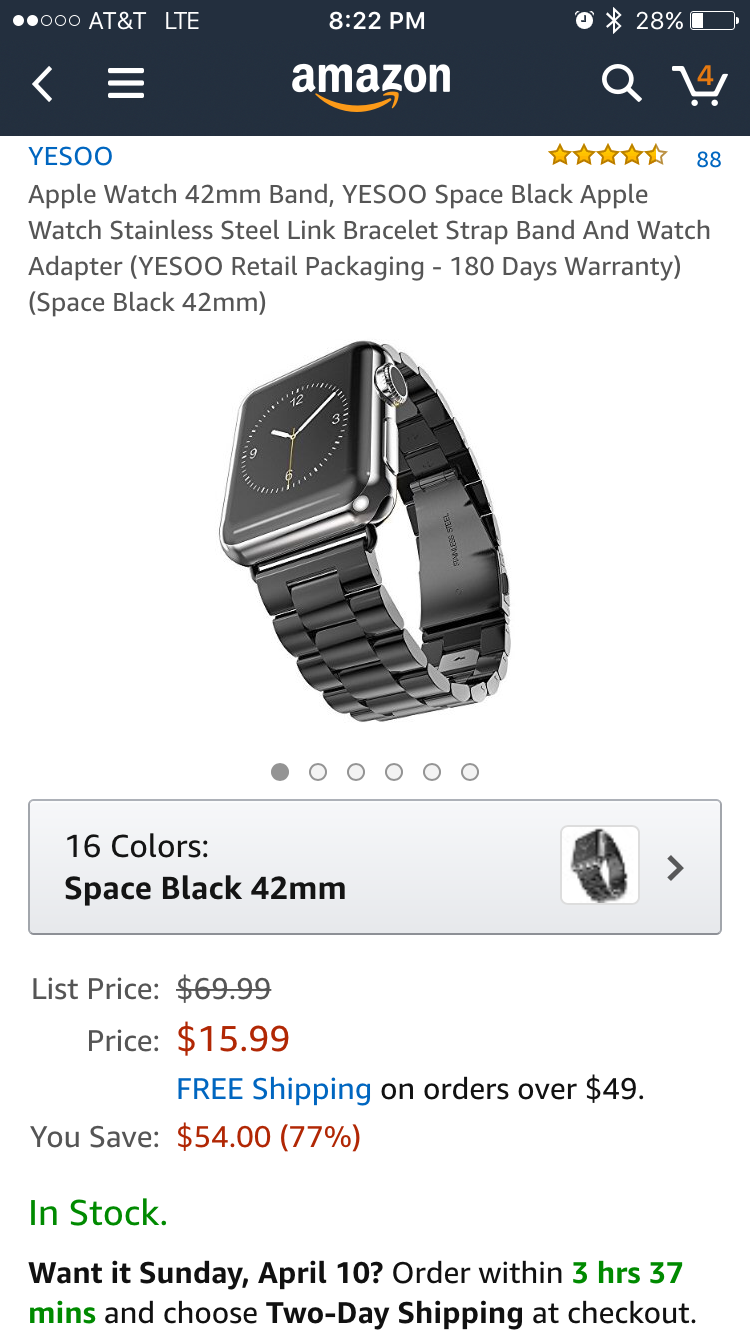
Task: Select the fourth image dot
Action: (x=394, y=772)
